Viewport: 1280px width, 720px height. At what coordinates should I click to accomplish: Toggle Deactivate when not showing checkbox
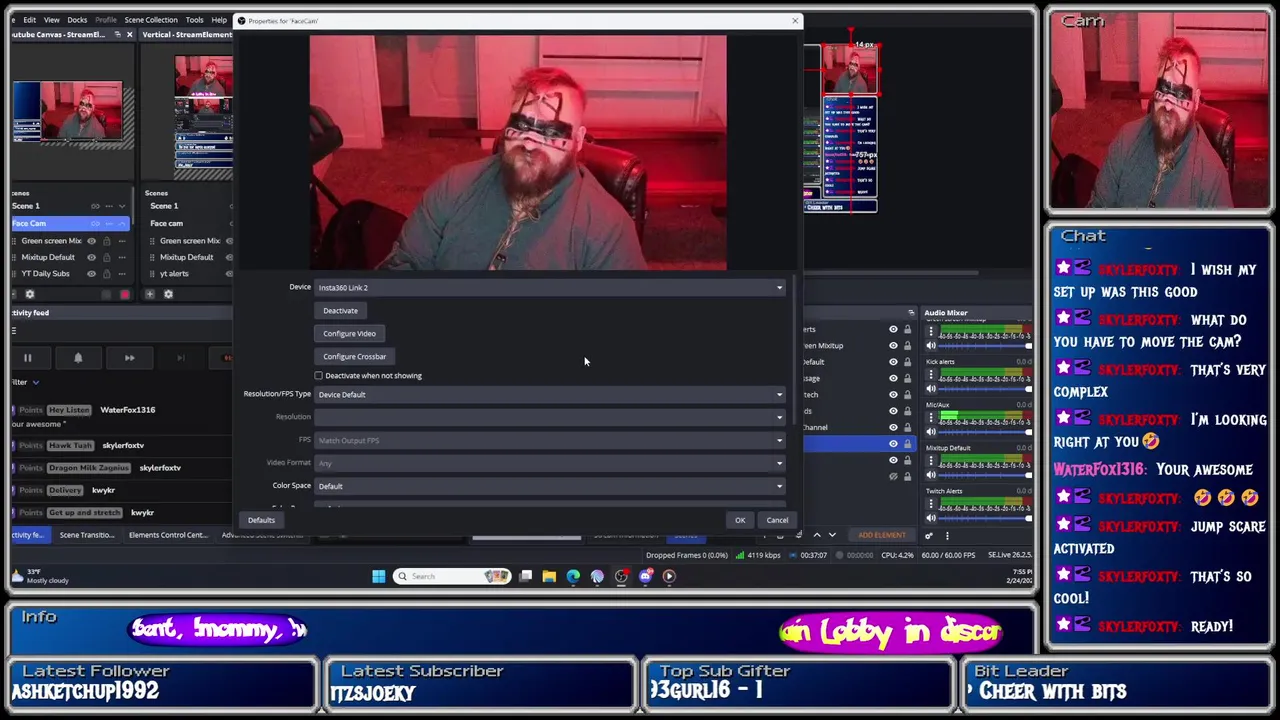coord(319,376)
